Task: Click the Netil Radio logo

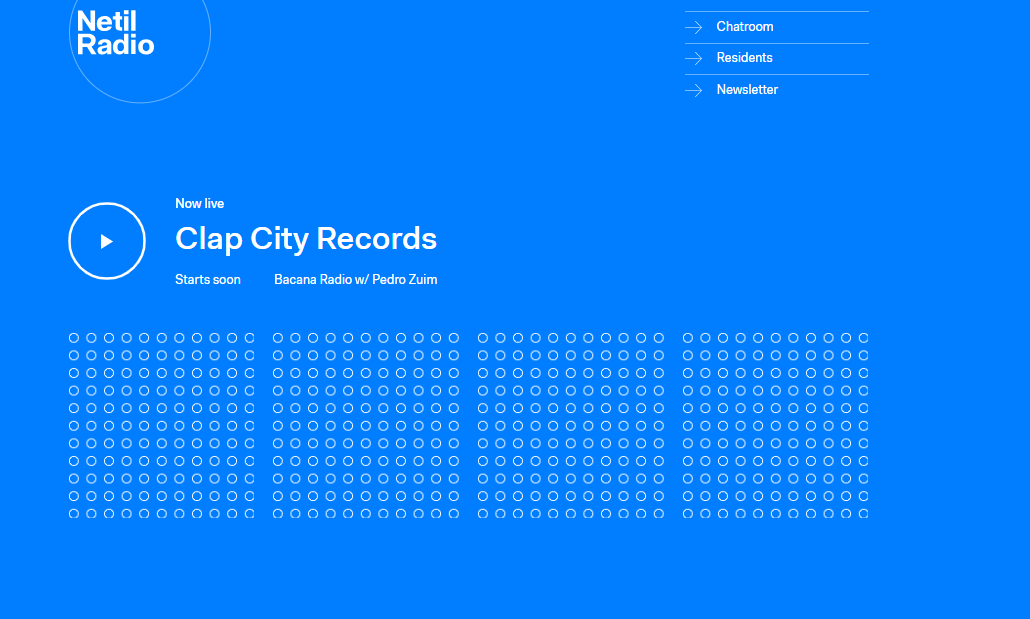Action: pyautogui.click(x=116, y=34)
